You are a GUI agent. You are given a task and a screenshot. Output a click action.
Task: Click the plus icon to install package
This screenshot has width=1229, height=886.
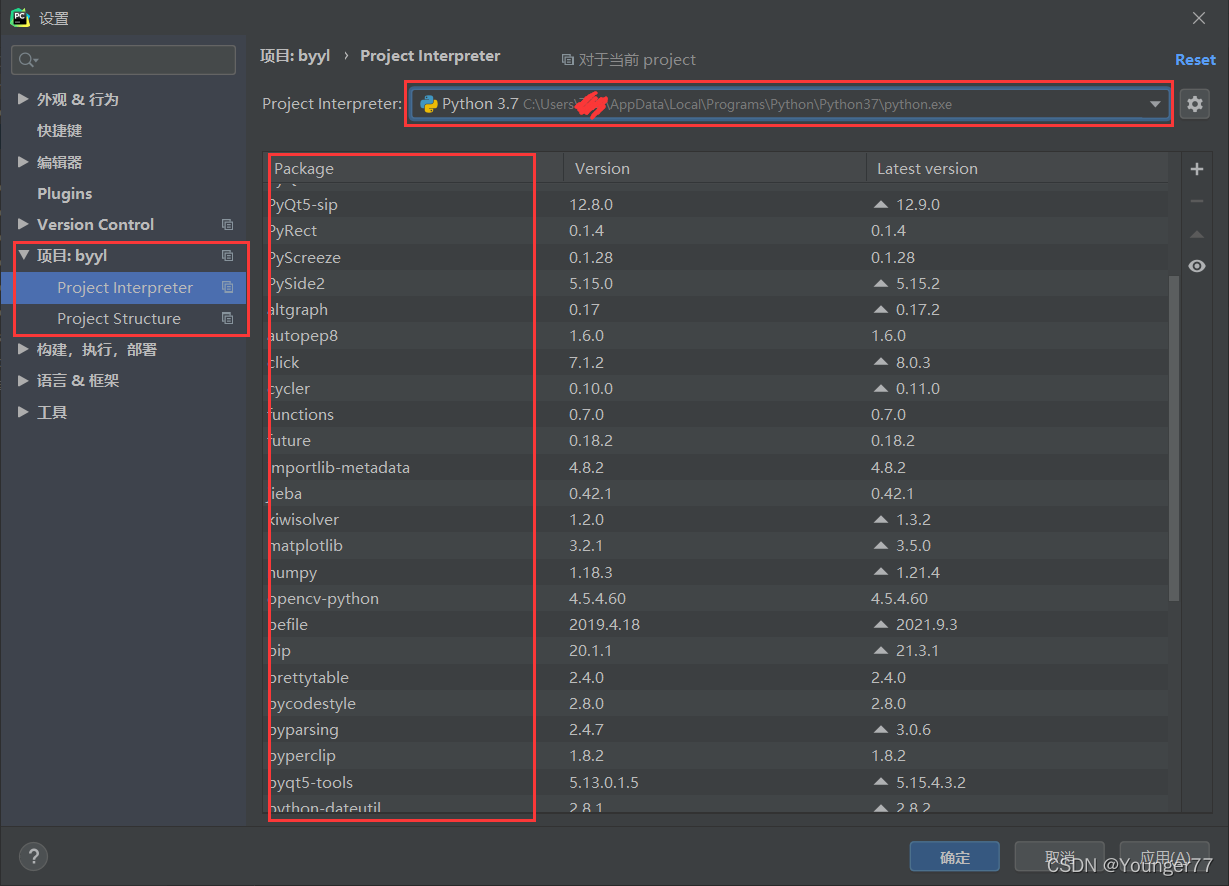(1196, 169)
